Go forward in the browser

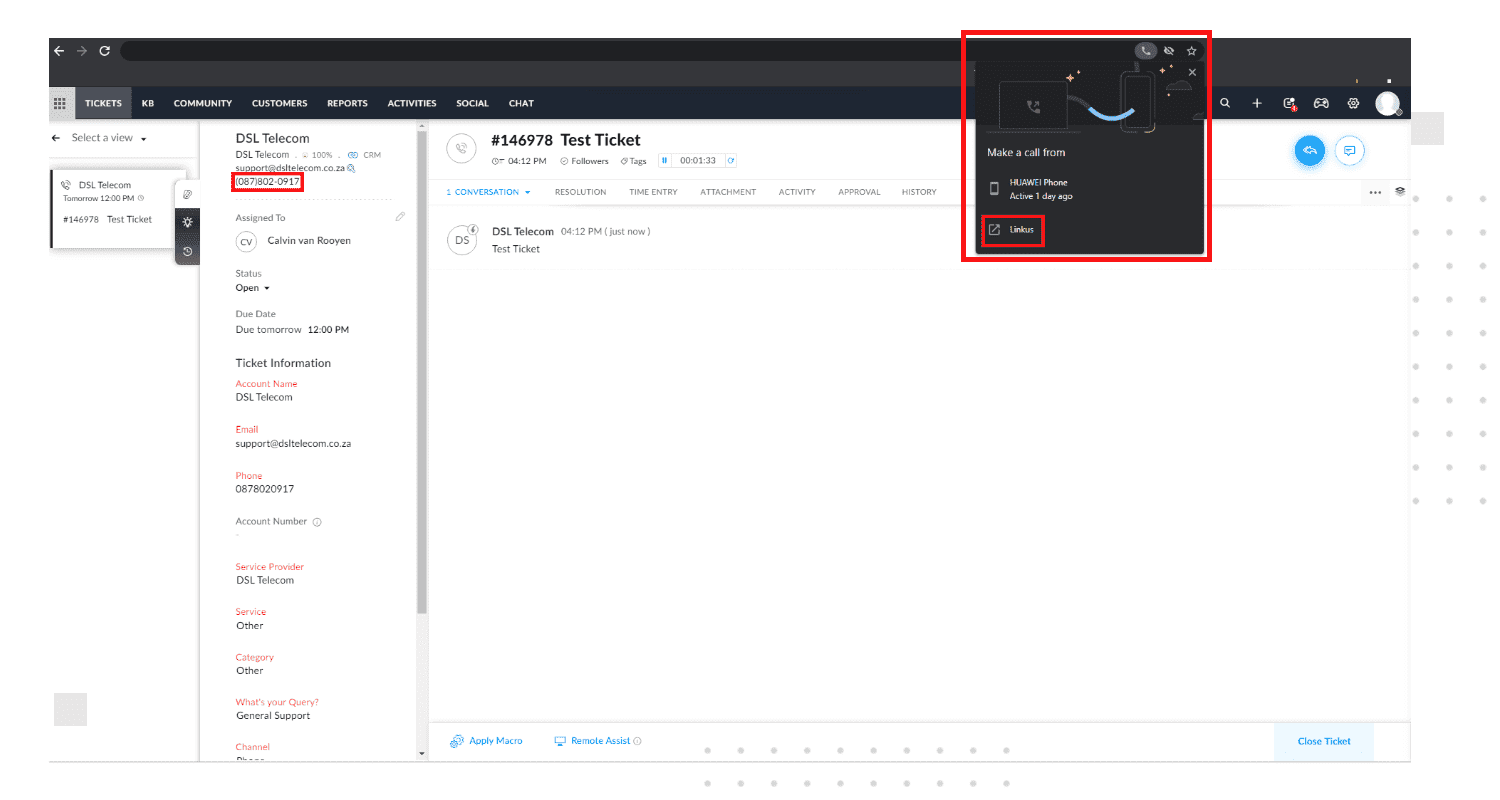(82, 50)
